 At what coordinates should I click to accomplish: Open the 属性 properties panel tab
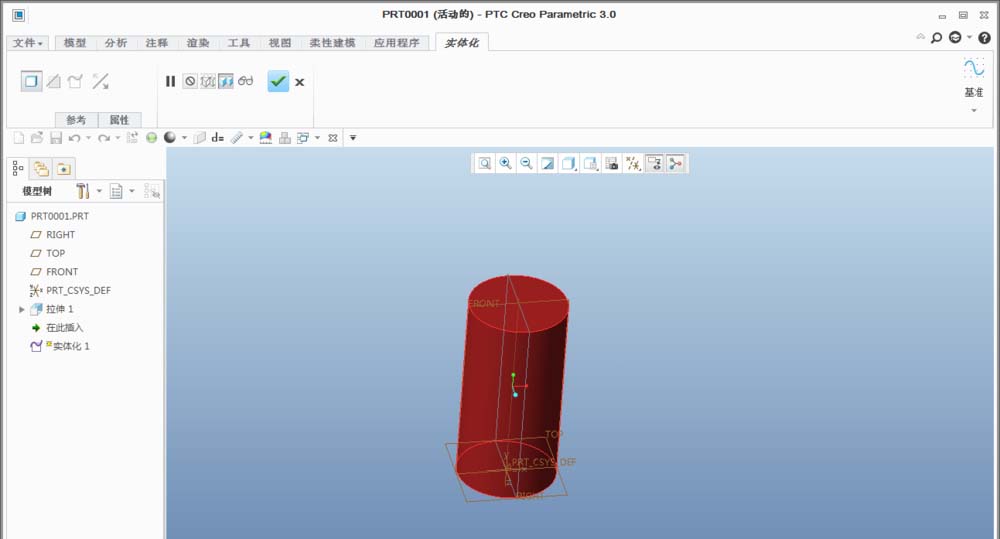119,120
